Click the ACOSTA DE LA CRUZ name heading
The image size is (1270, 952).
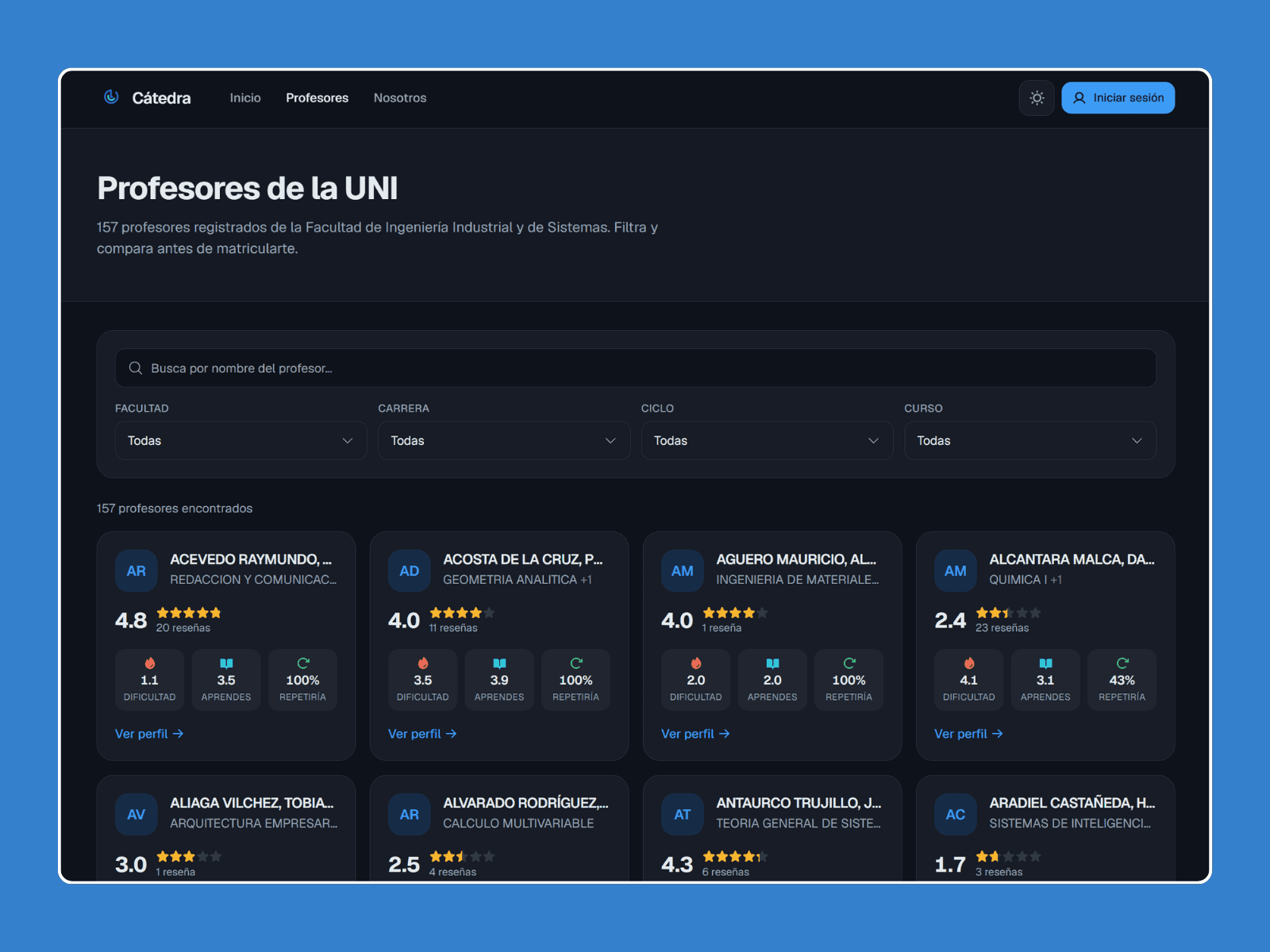pos(523,559)
